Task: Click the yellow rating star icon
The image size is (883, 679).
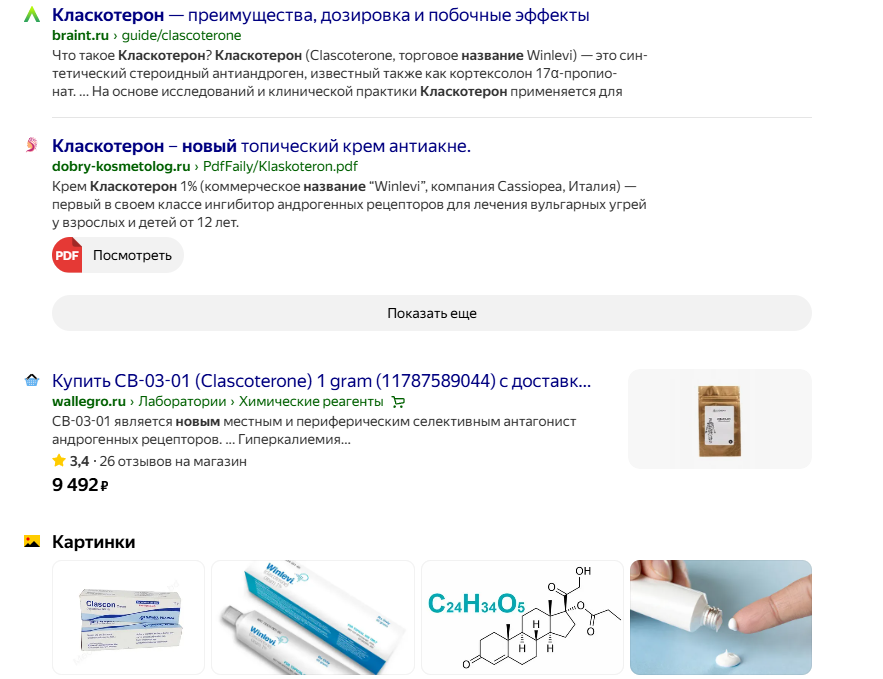Action: (59, 461)
